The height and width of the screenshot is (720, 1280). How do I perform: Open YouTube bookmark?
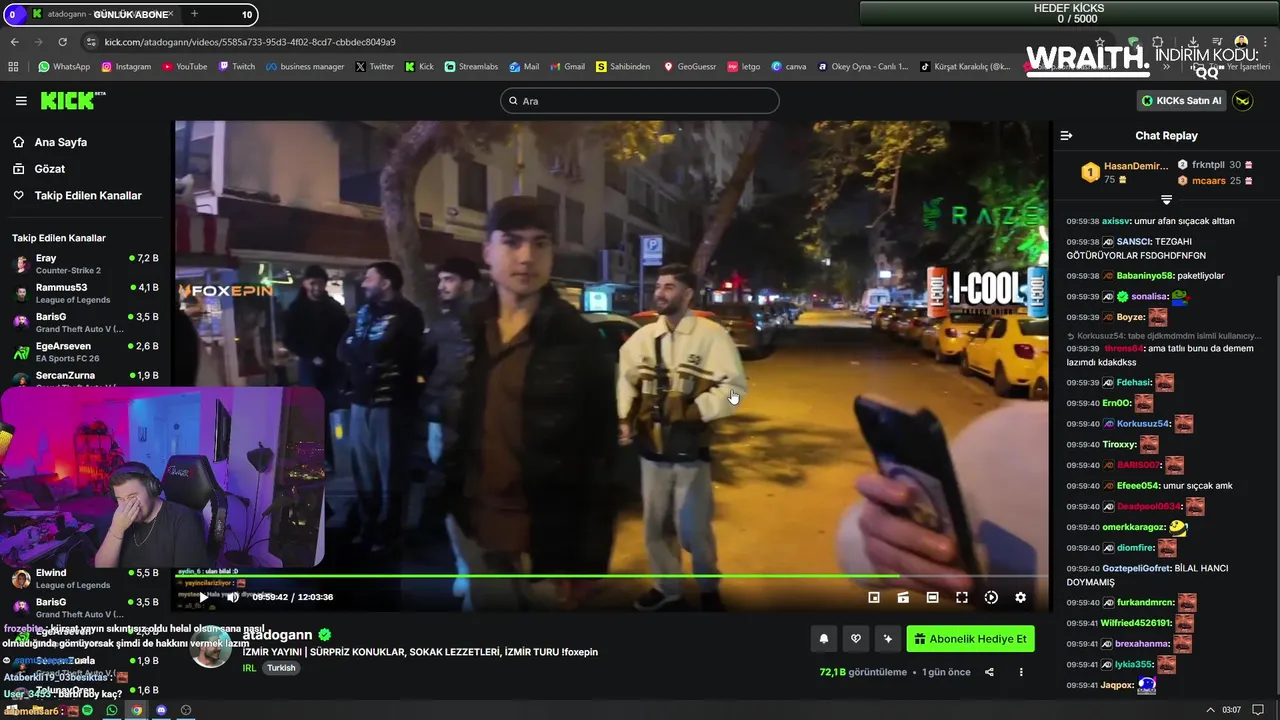click(184, 67)
